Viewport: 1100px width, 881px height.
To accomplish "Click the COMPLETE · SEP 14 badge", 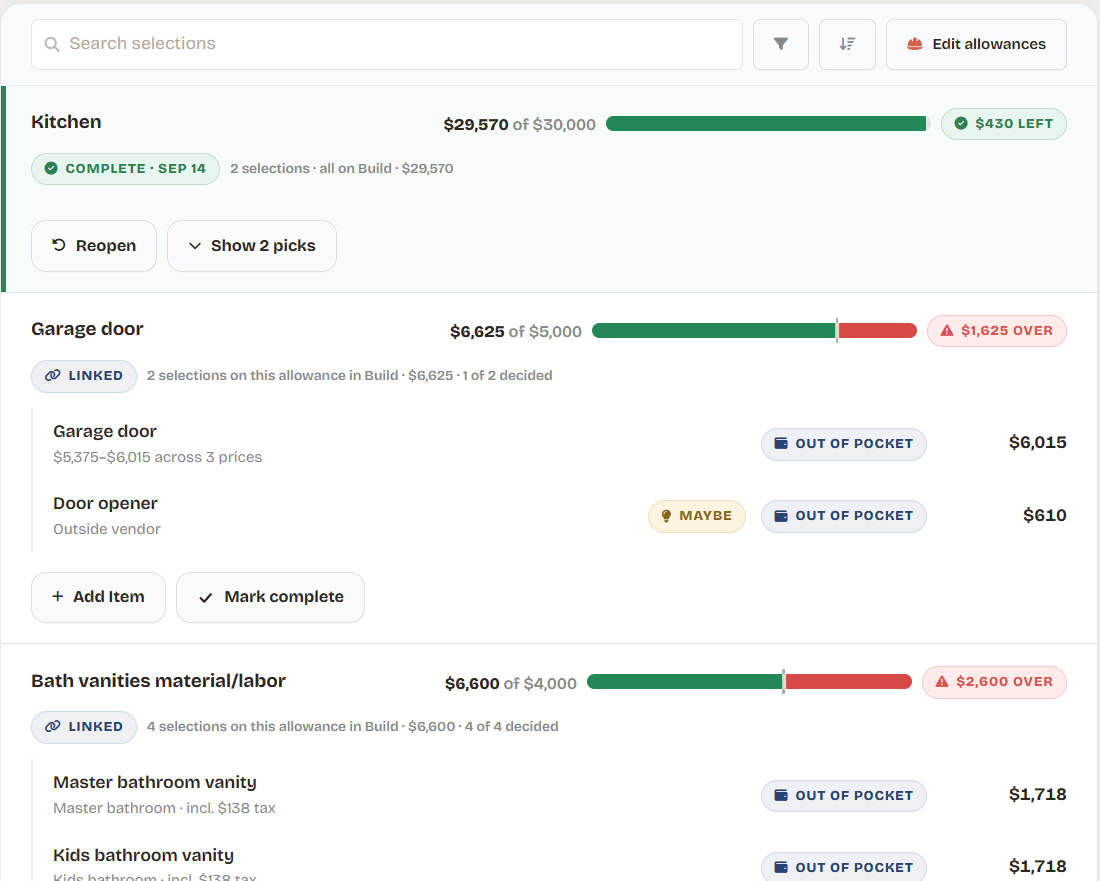I will (x=126, y=169).
